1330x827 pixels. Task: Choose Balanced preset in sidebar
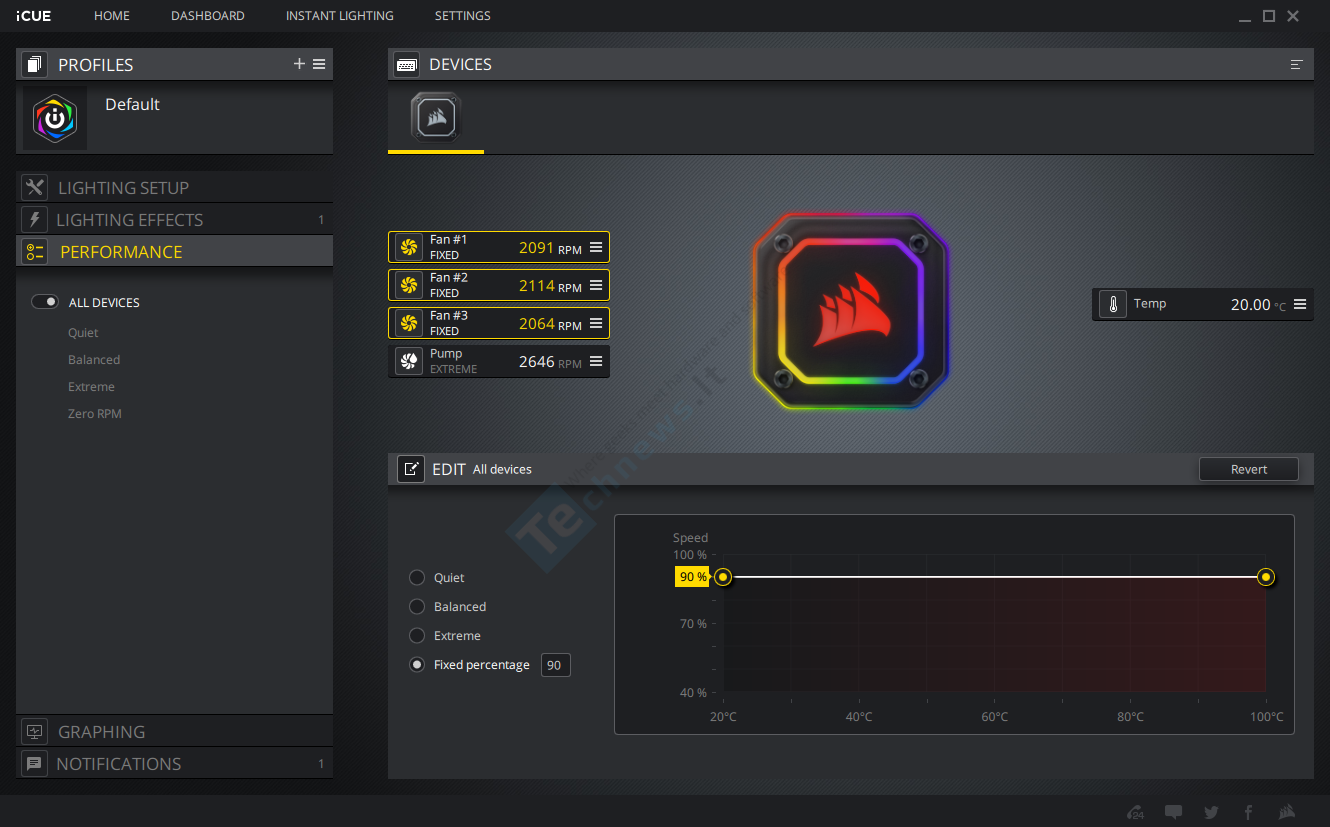tap(94, 359)
